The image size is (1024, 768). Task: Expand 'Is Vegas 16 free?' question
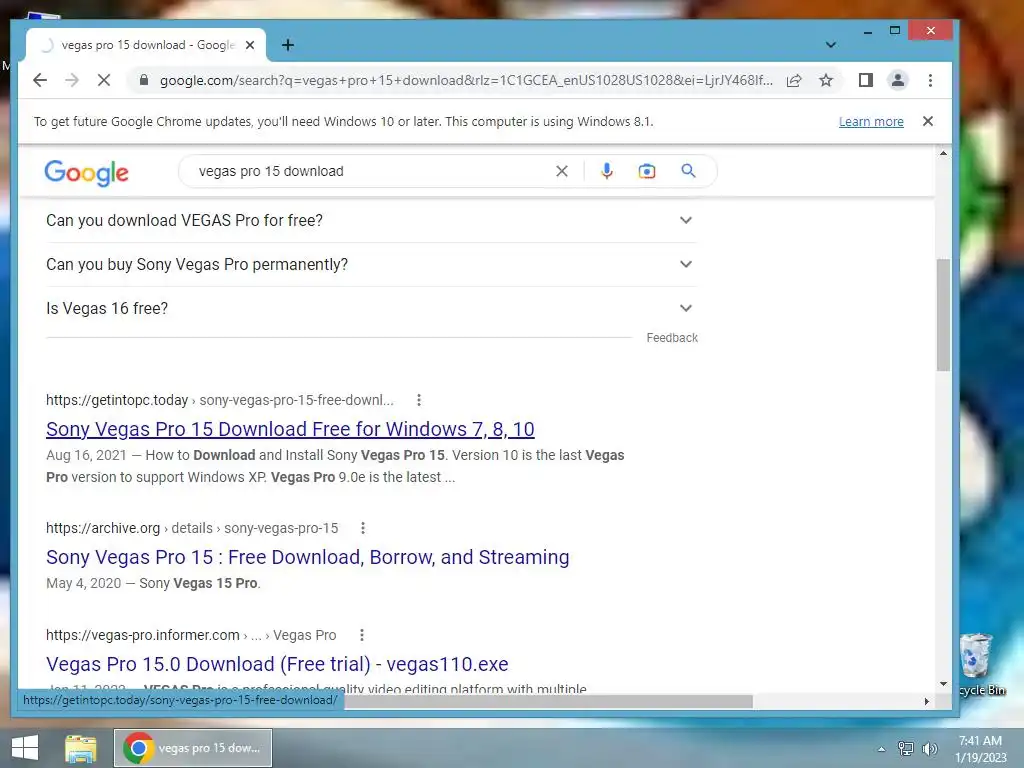(371, 308)
